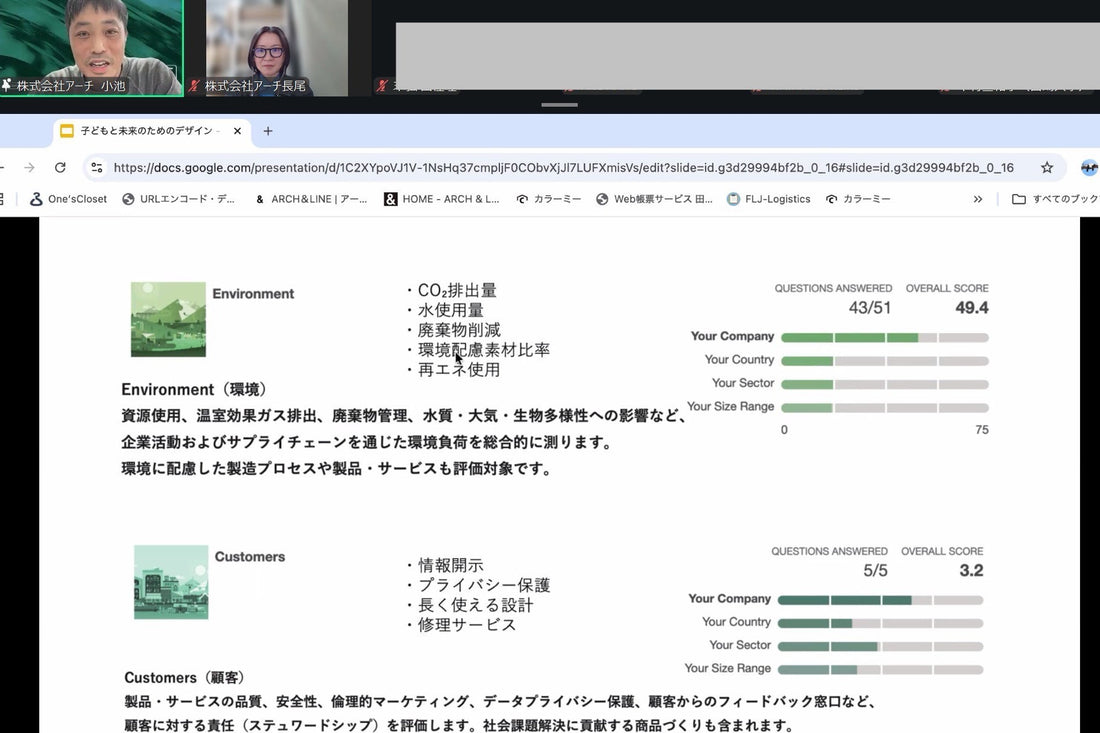Click the Environment overall score 49.4
The image size is (1100, 733).
972,307
